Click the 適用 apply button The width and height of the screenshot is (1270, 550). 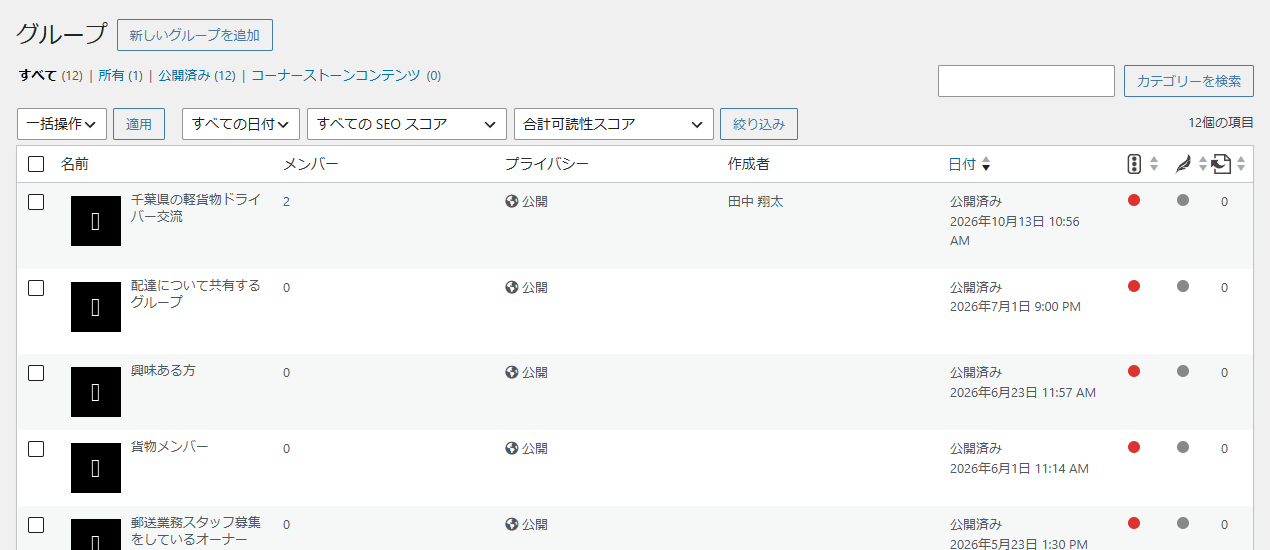[x=139, y=124]
